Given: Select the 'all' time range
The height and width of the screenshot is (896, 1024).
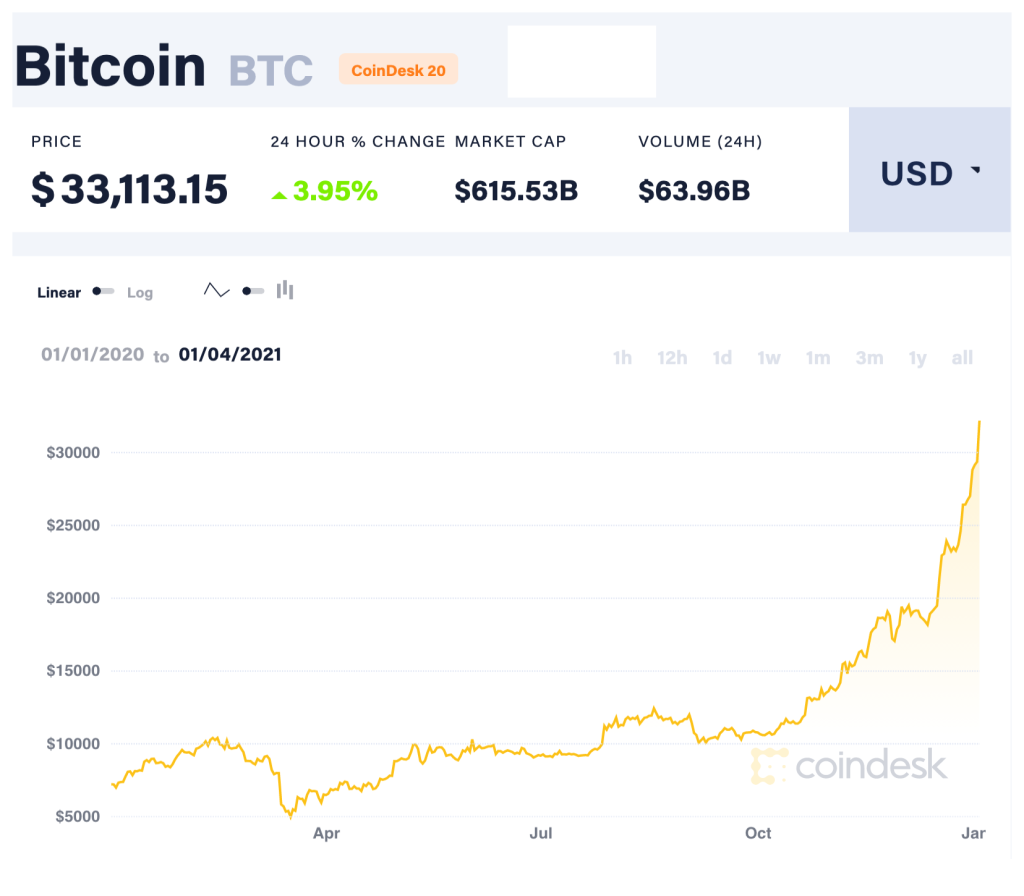Looking at the screenshot, I should pos(962,358).
